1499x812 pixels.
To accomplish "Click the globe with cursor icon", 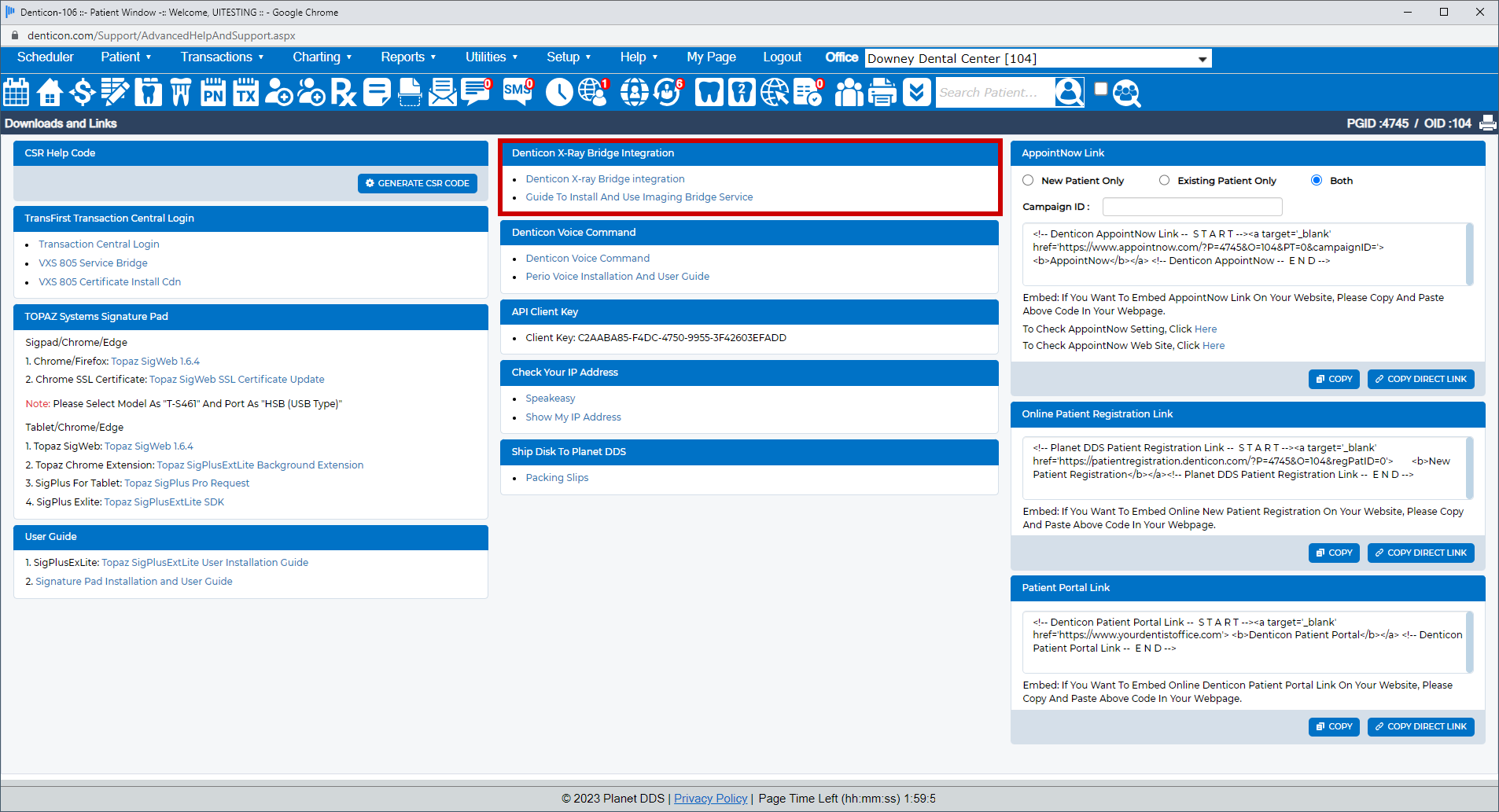I will [775, 92].
